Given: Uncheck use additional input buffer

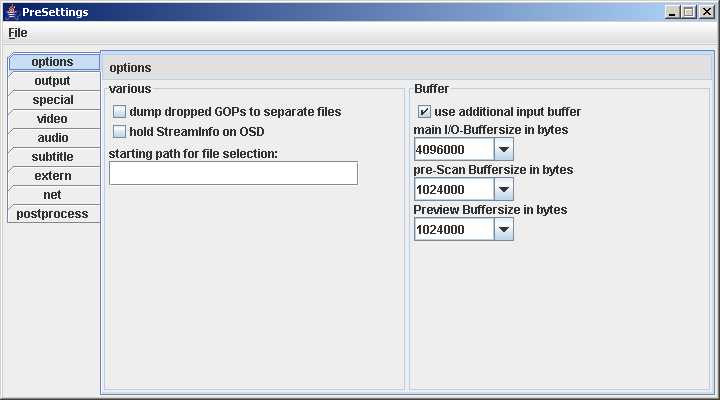Looking at the screenshot, I should point(424,112).
